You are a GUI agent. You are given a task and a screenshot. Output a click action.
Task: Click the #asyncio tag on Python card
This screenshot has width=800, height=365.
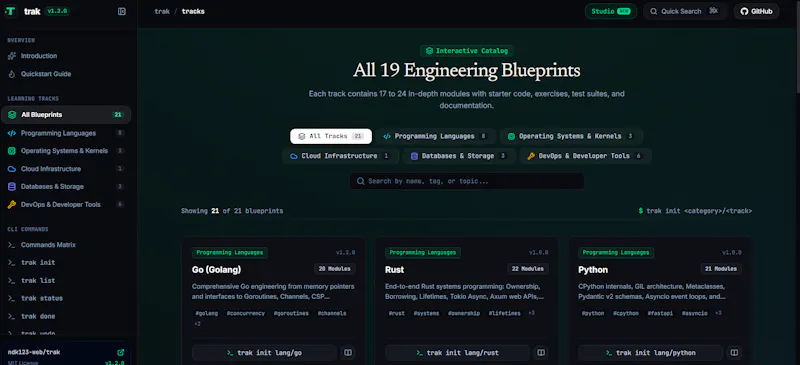(x=694, y=313)
